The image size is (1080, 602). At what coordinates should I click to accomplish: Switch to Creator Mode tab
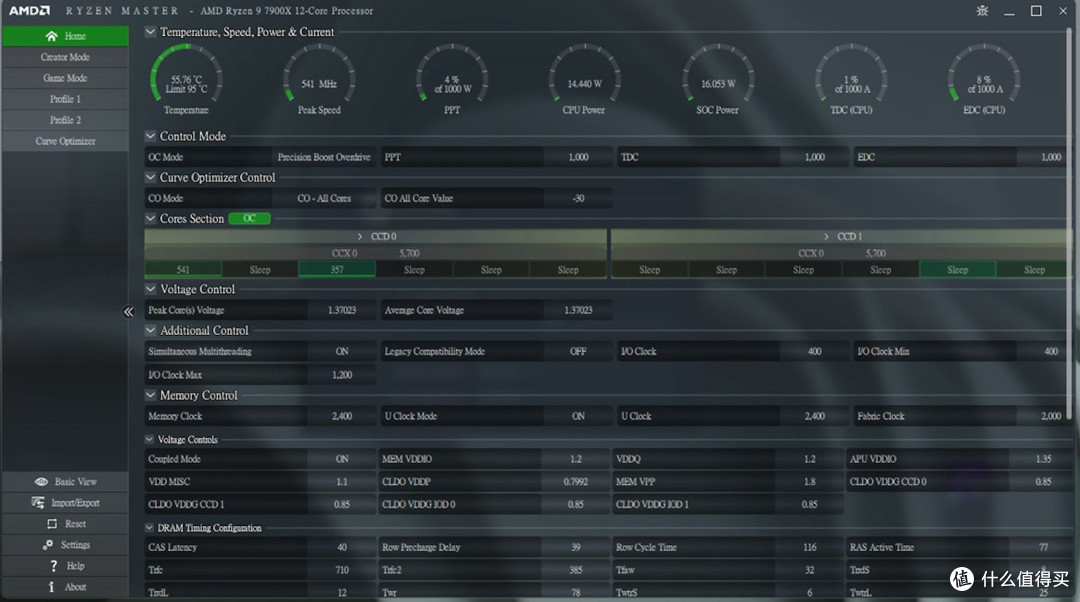[x=65, y=57]
